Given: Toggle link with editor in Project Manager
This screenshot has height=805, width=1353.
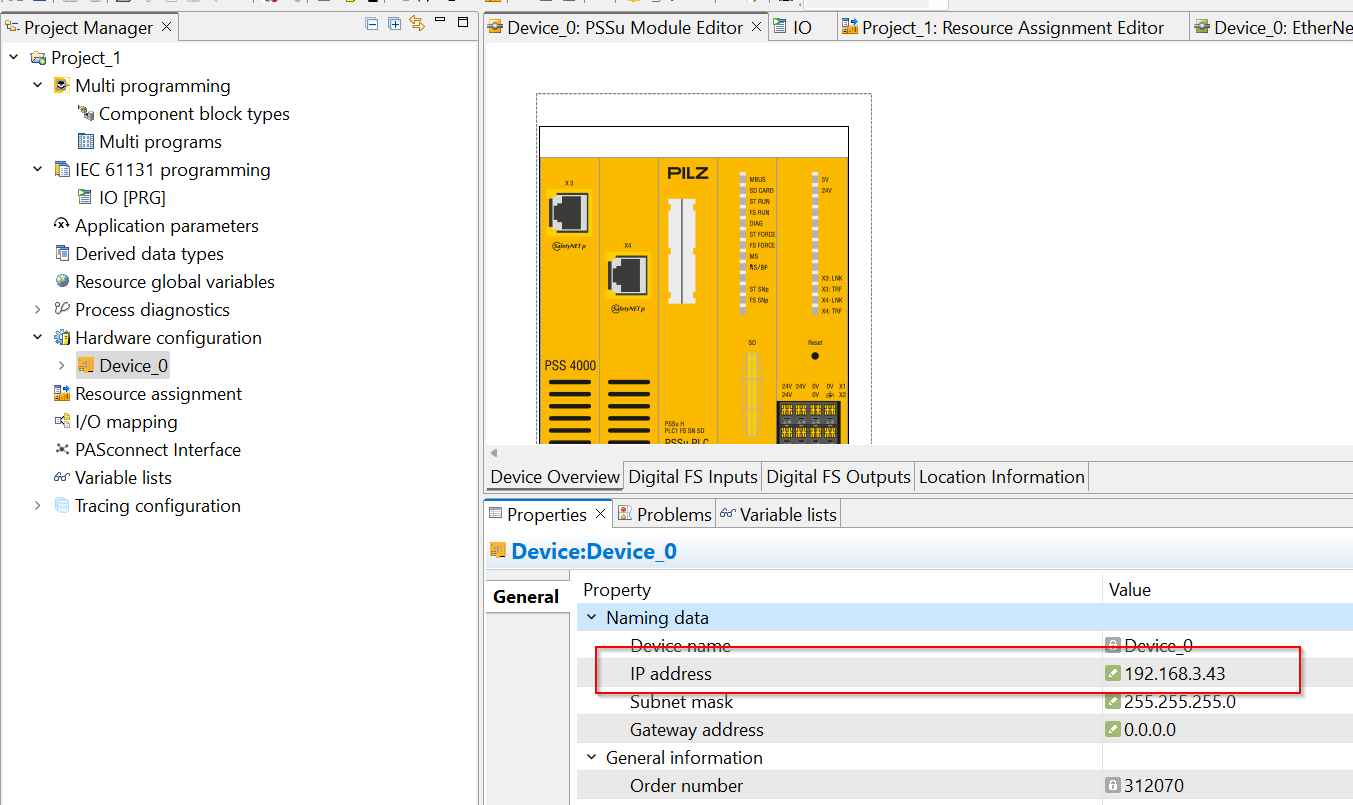Looking at the screenshot, I should coord(417,23).
